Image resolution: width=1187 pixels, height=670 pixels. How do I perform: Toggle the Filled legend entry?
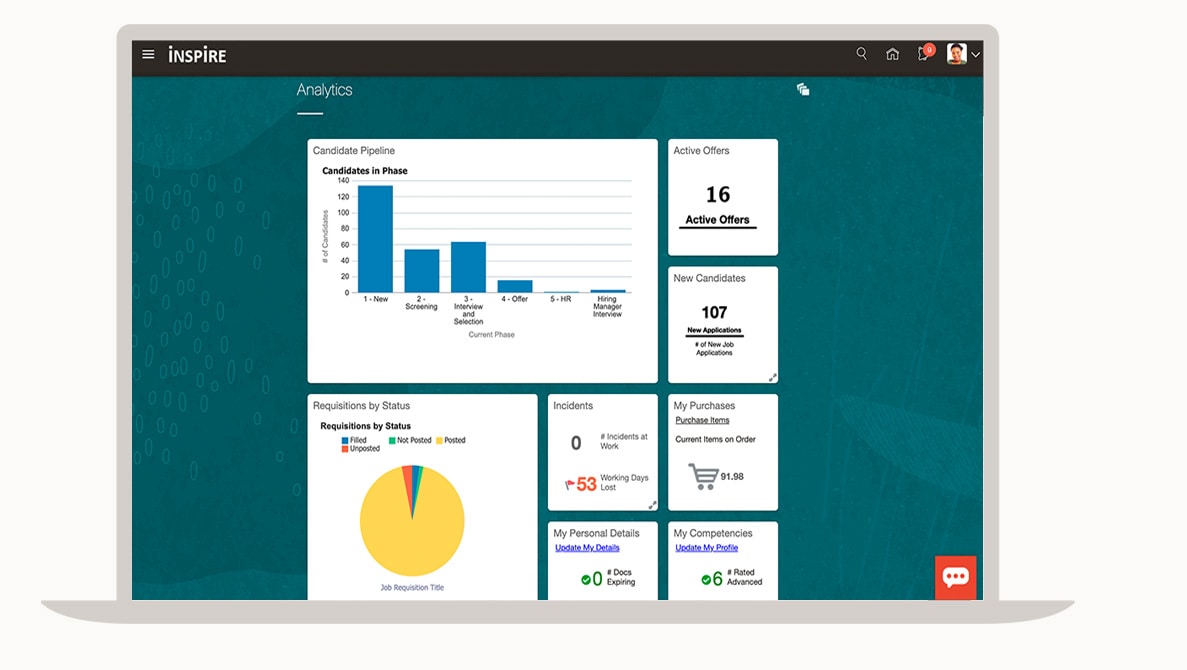354,440
